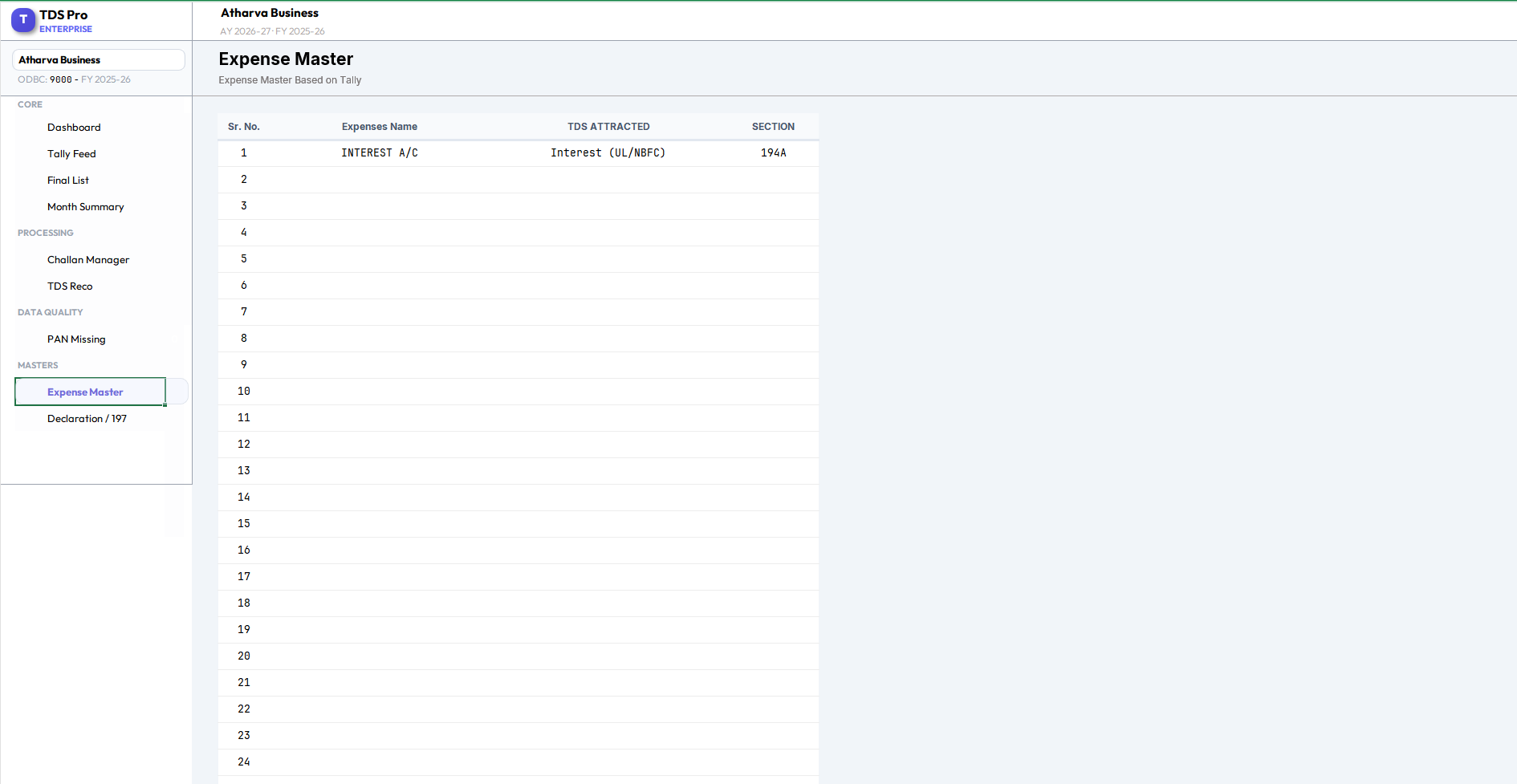1517x784 pixels.
Task: Open Month Summary view
Action: tap(86, 206)
